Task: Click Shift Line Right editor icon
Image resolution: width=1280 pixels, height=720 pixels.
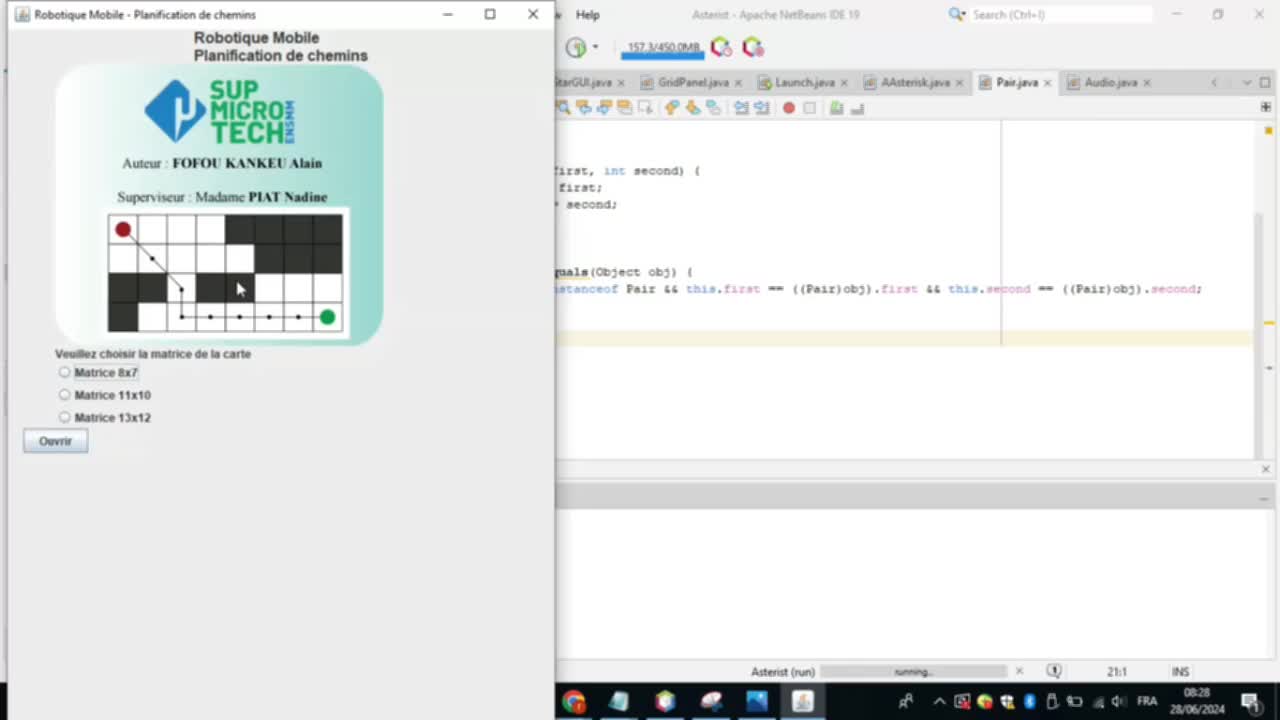Action: (x=761, y=108)
